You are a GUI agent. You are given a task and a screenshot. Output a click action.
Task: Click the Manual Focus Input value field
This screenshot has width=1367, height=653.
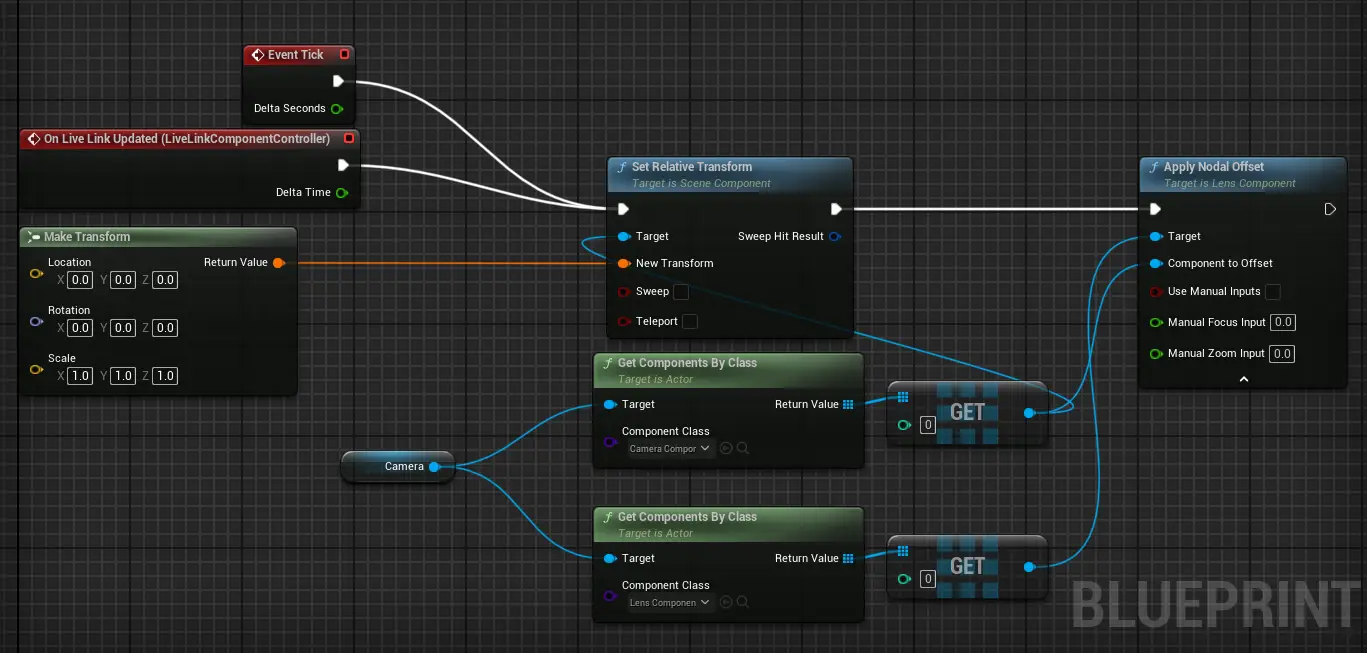click(1282, 323)
